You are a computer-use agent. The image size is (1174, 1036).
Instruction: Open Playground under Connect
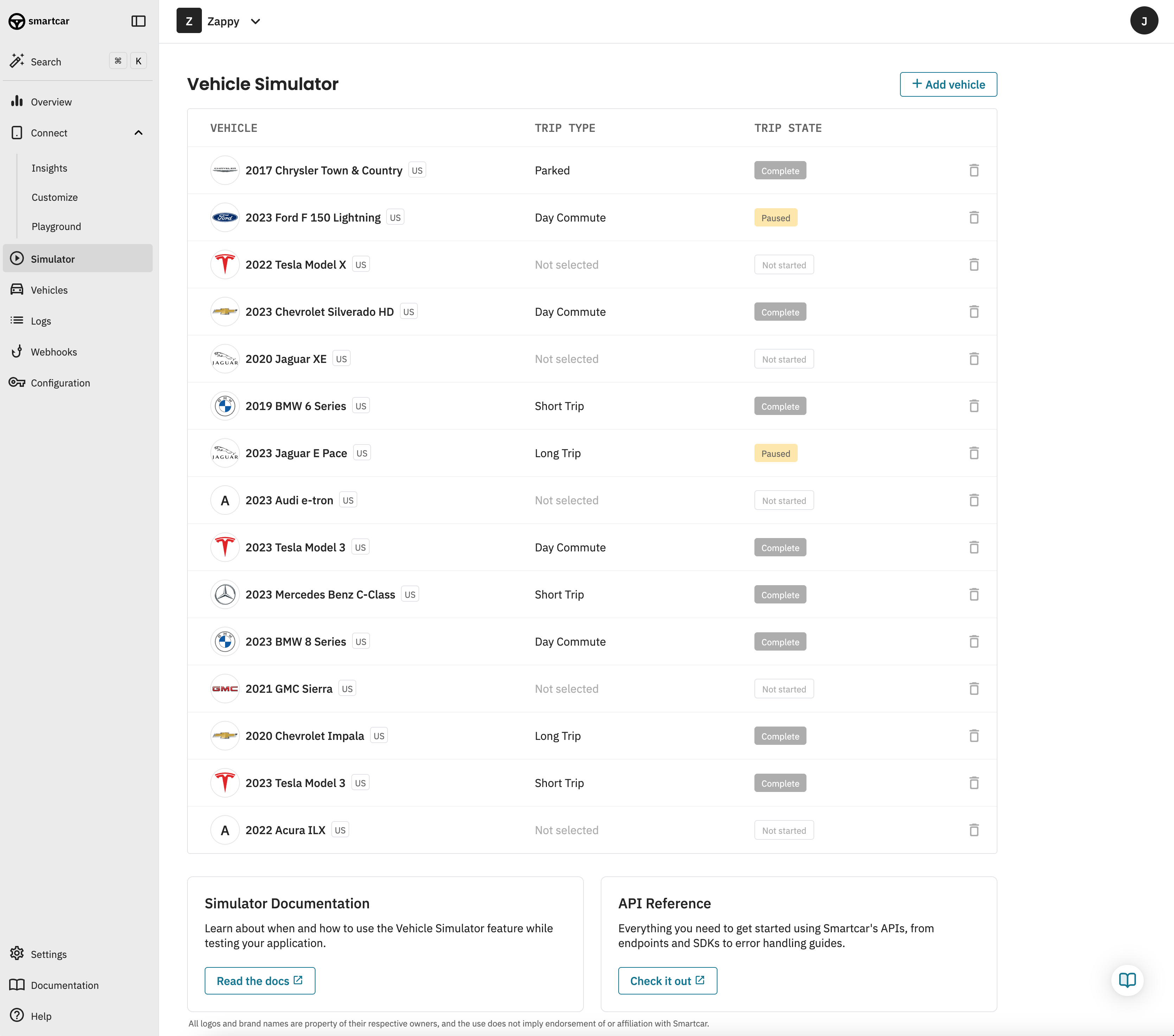coord(56,226)
